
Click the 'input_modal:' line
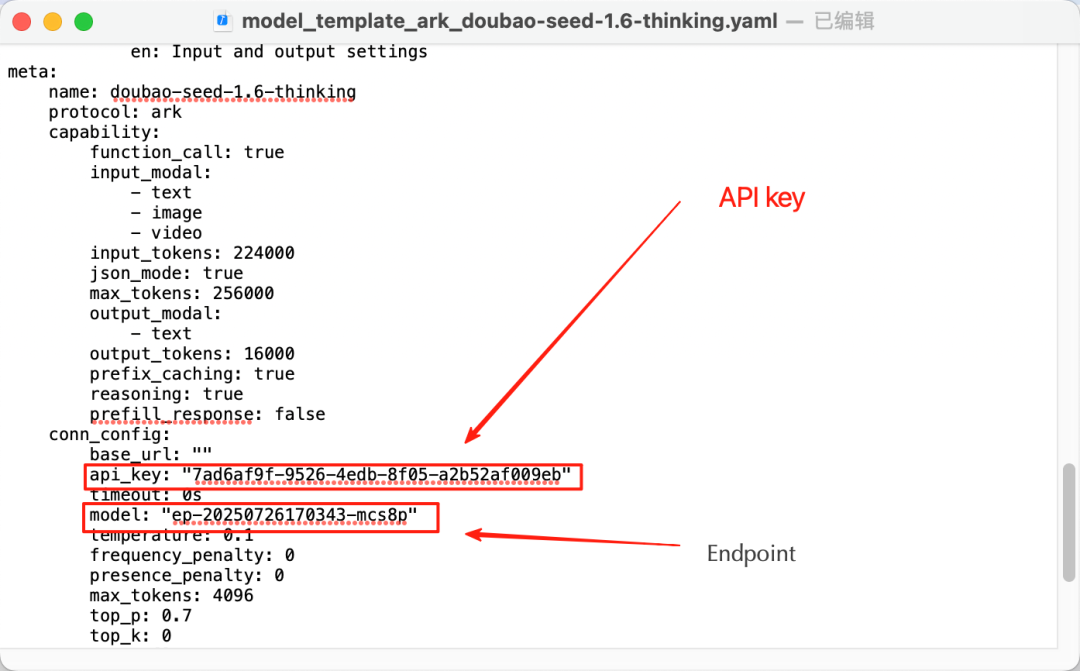pyautogui.click(x=150, y=172)
